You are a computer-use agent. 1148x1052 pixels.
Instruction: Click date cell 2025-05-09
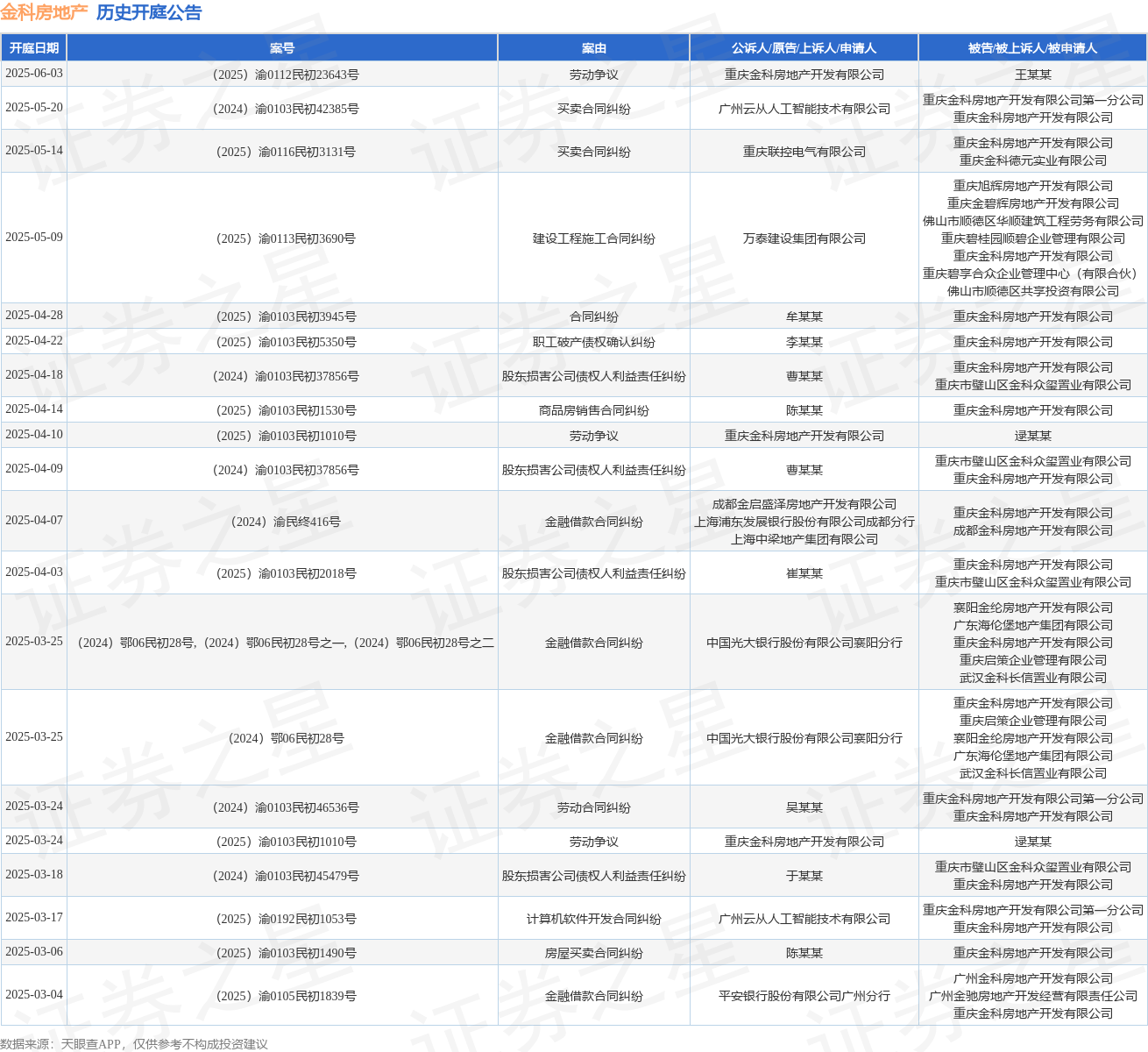click(34, 238)
